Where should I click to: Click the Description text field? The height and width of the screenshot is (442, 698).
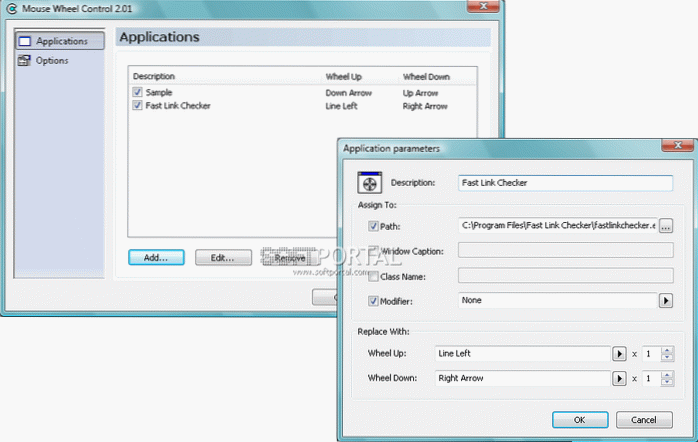pos(566,184)
